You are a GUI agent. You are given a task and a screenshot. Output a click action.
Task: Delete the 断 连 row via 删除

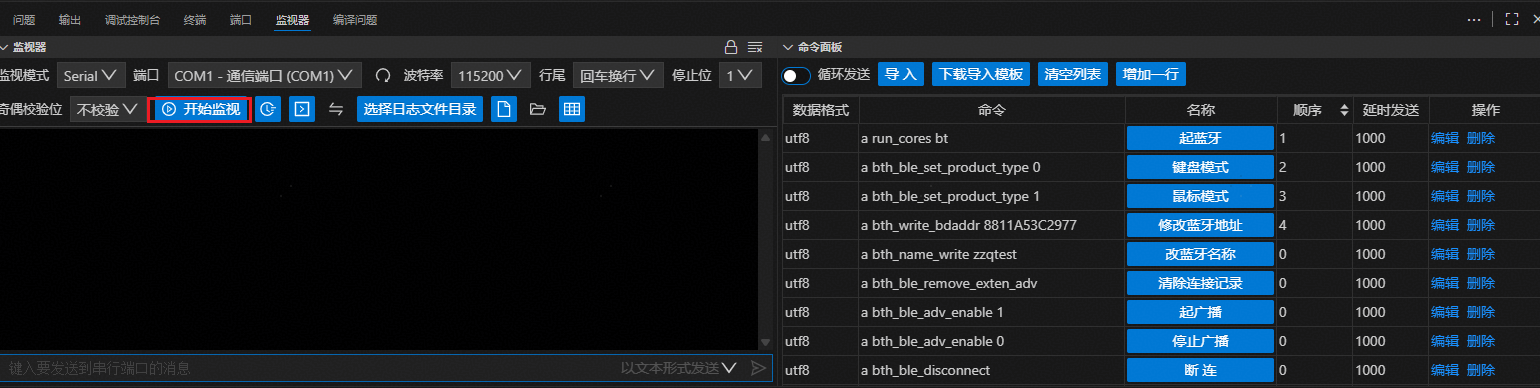coord(1481,370)
